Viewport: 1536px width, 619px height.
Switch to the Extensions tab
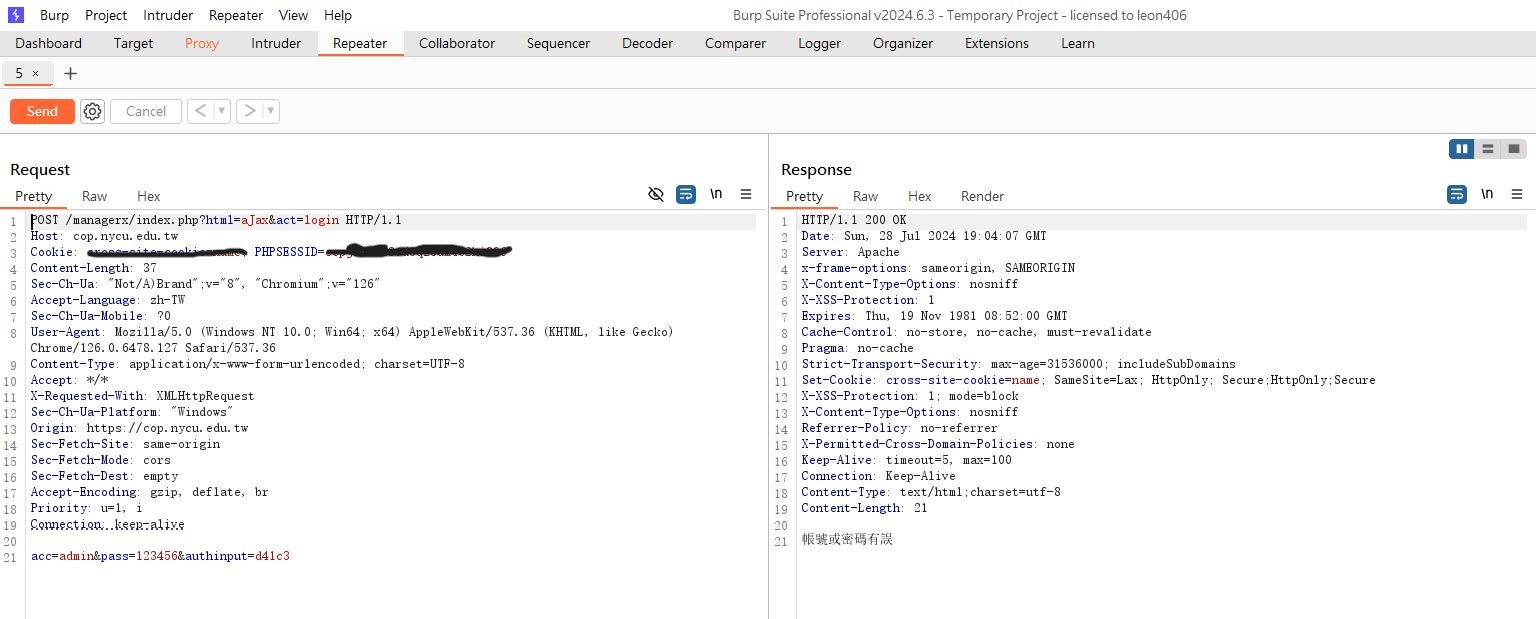[x=996, y=43]
